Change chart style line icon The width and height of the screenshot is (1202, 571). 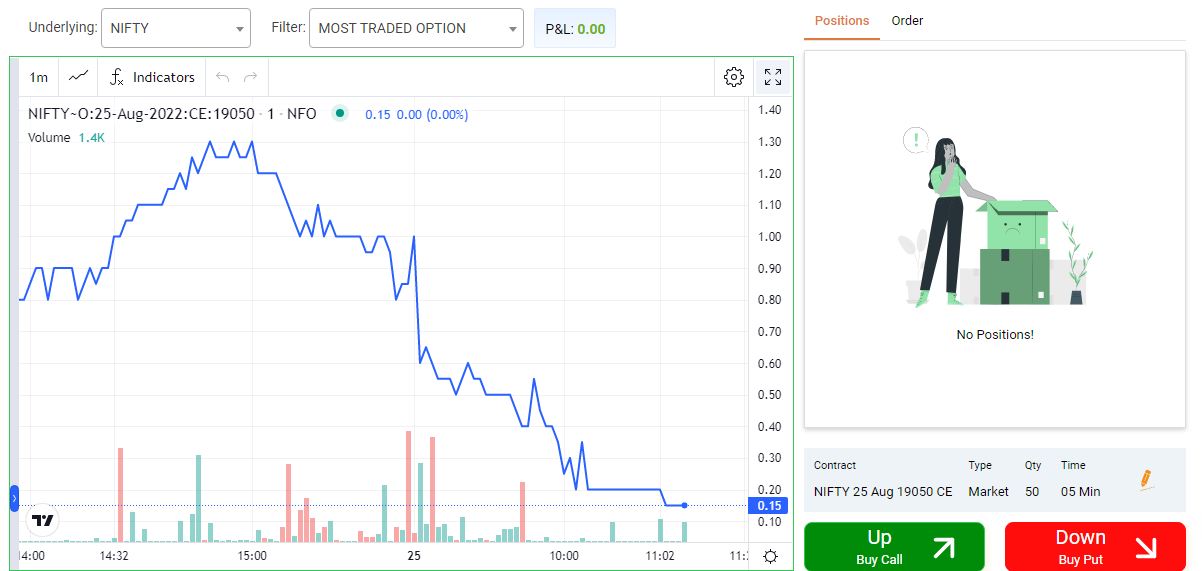tap(78, 77)
